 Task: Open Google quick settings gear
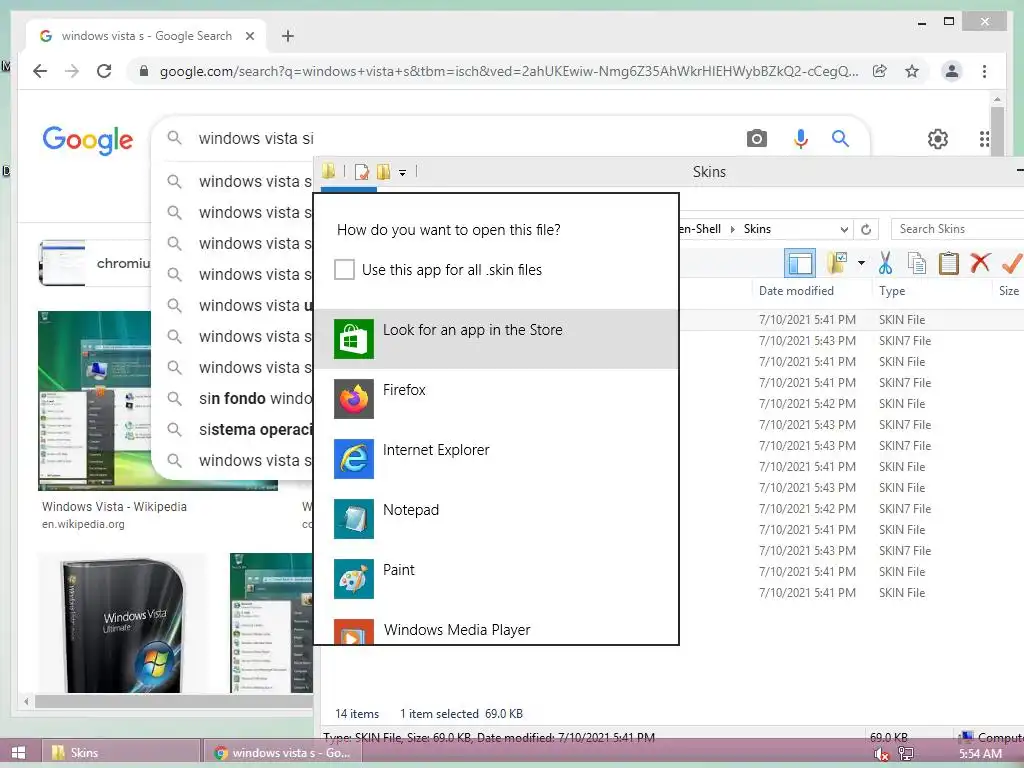pyautogui.click(x=938, y=138)
